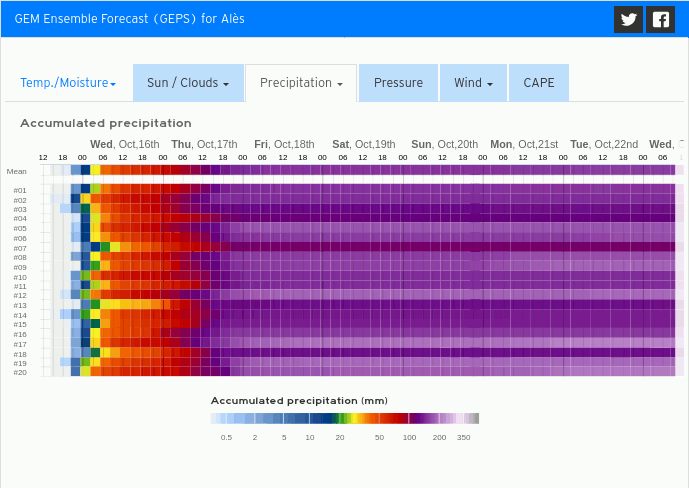Click ensemble member #07 label
Viewport: 689px width, 488px height.
coord(20,248)
